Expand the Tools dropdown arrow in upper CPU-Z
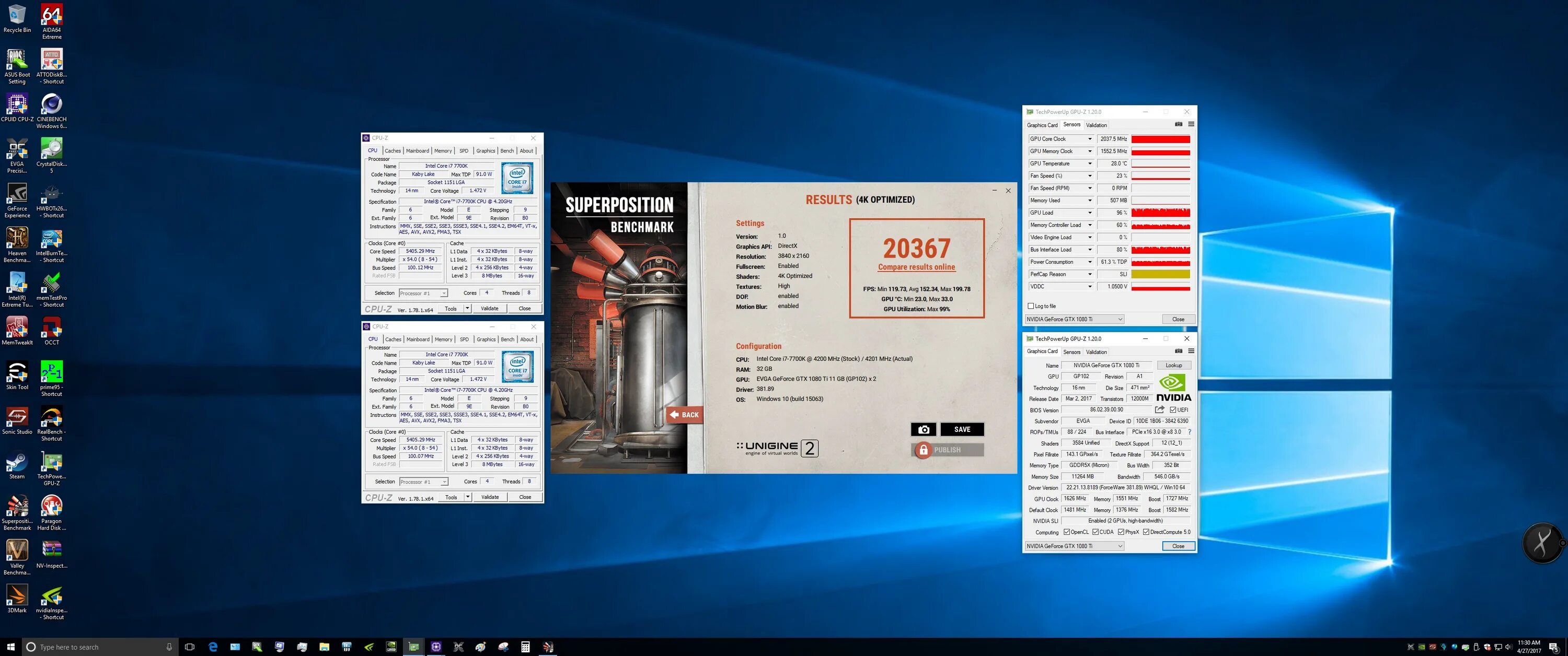 (467, 309)
